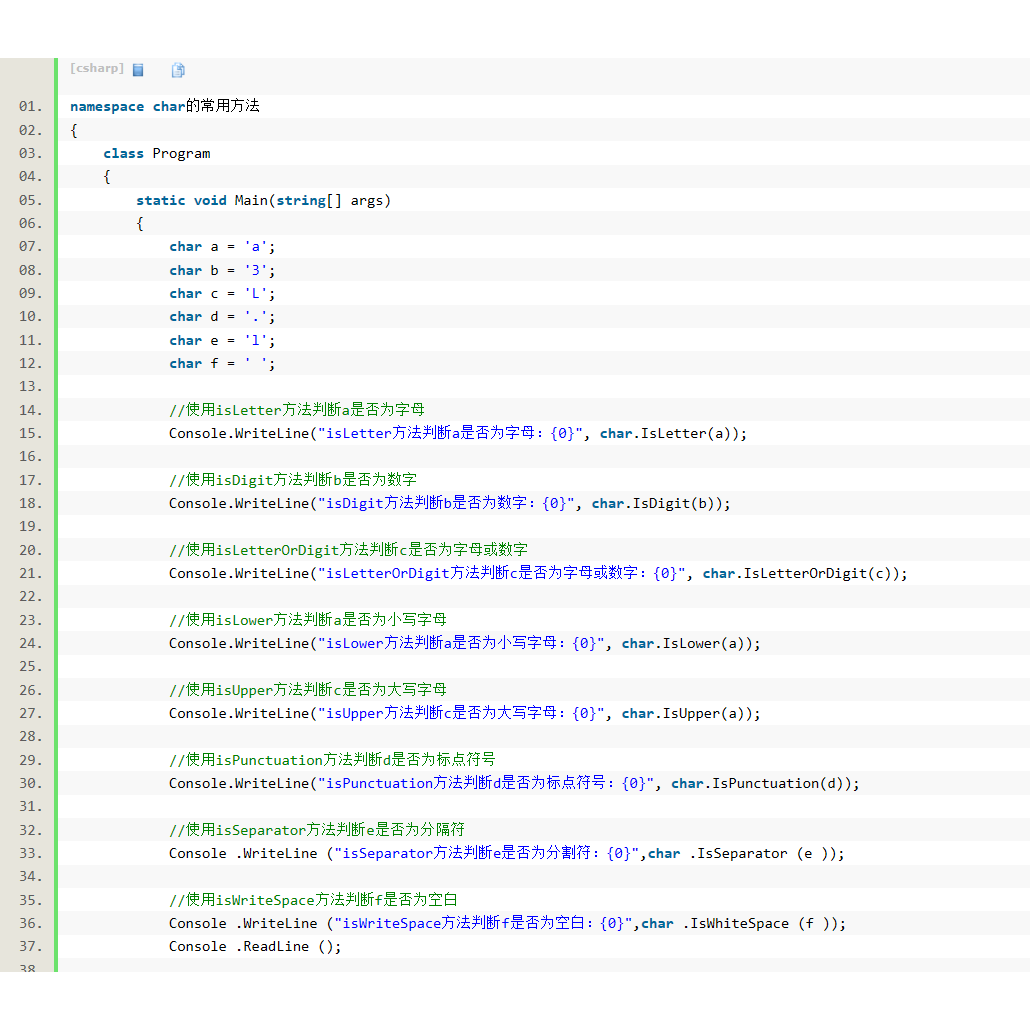
Task: Click the view plain code icon
Action: pyautogui.click(x=138, y=70)
